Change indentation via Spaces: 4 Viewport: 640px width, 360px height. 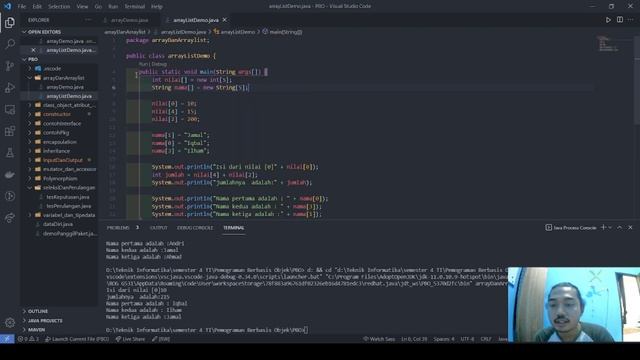click(x=444, y=339)
